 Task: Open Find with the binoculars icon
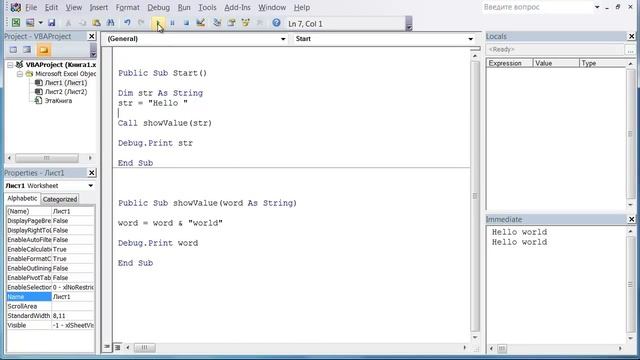pyautogui.click(x=110, y=23)
